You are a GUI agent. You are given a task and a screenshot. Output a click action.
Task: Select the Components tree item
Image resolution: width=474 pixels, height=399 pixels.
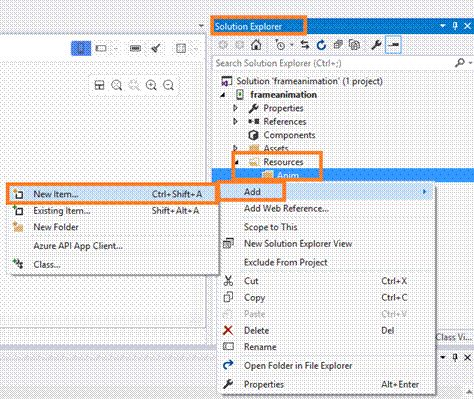289,135
